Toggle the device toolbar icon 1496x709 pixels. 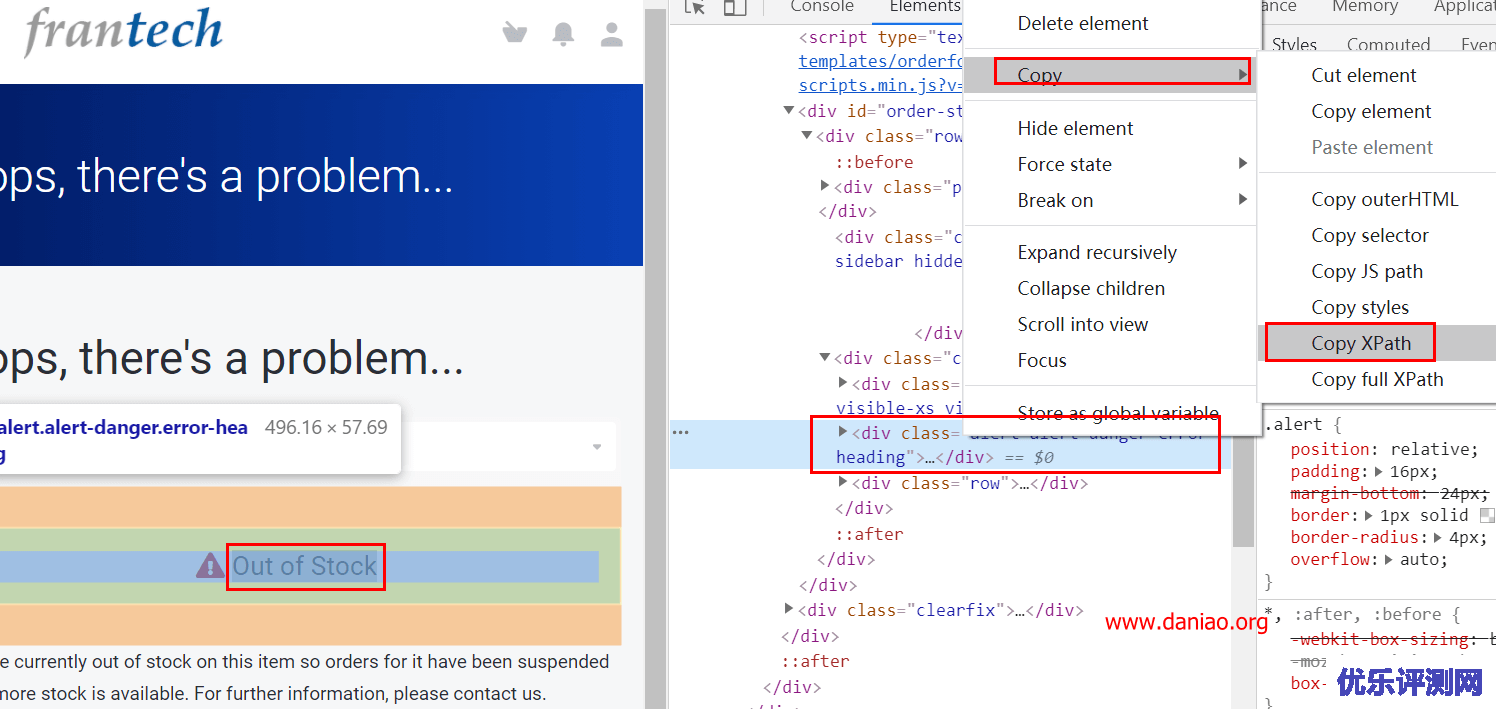pyautogui.click(x=735, y=7)
